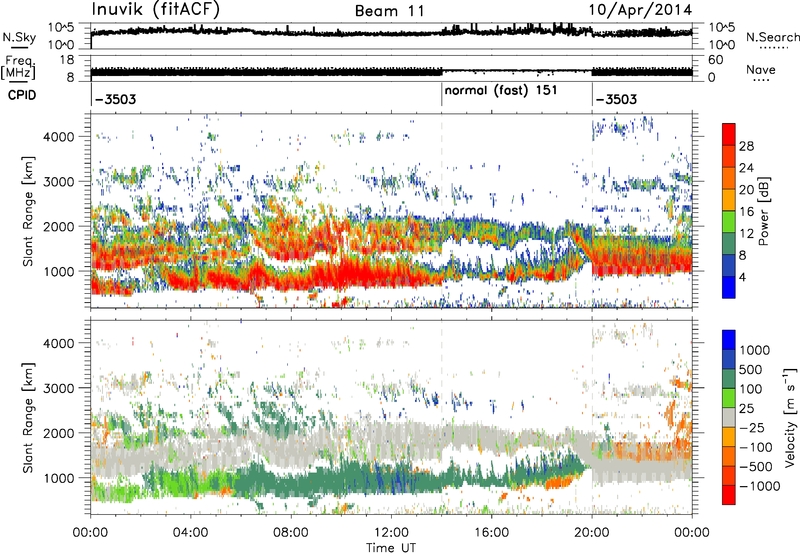Click the date '10/Apr/2014'
The height and width of the screenshot is (554, 800).
click(x=640, y=10)
